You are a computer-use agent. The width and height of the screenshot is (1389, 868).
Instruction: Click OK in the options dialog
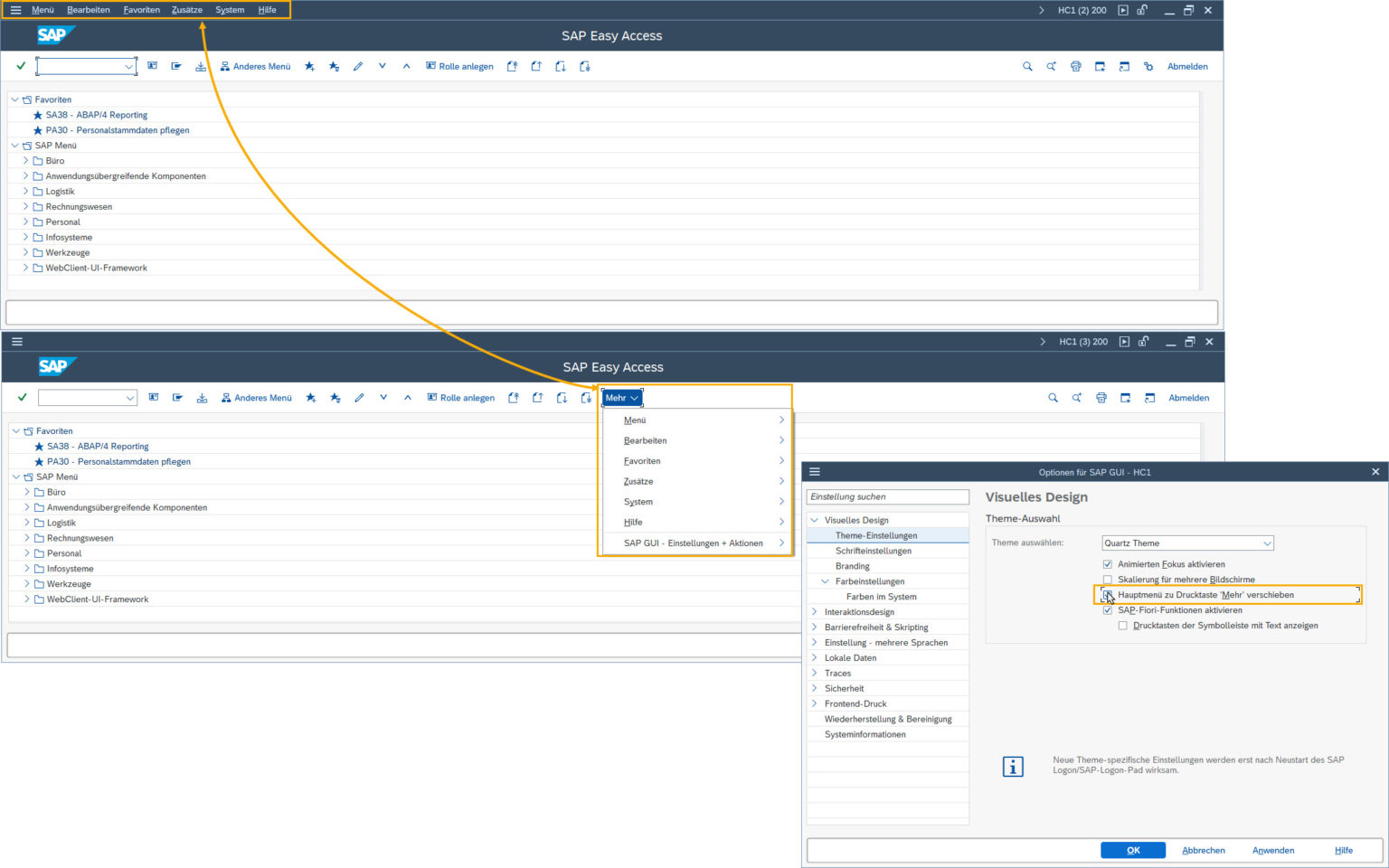(x=1133, y=850)
